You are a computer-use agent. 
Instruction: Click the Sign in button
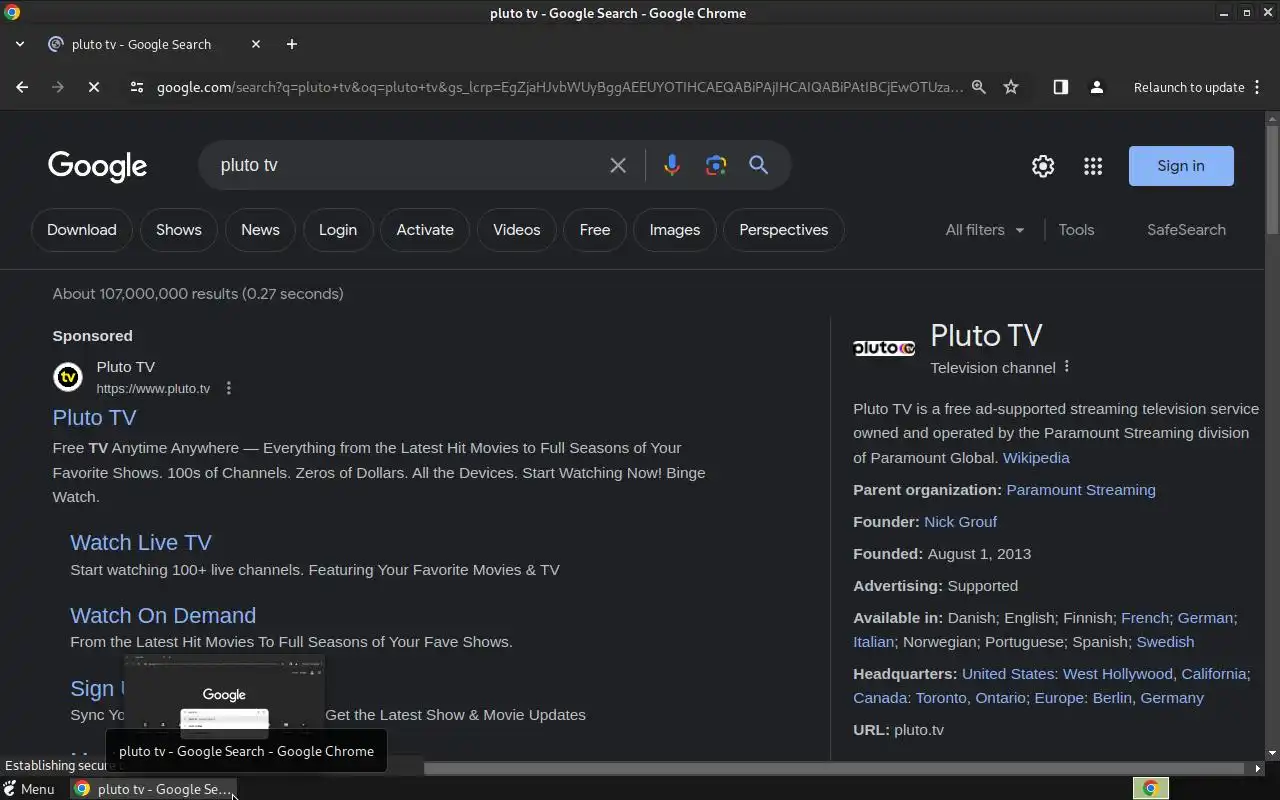point(1181,166)
